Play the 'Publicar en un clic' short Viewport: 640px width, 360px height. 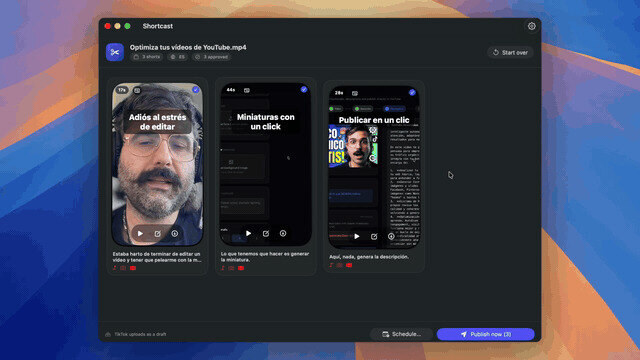(357, 236)
